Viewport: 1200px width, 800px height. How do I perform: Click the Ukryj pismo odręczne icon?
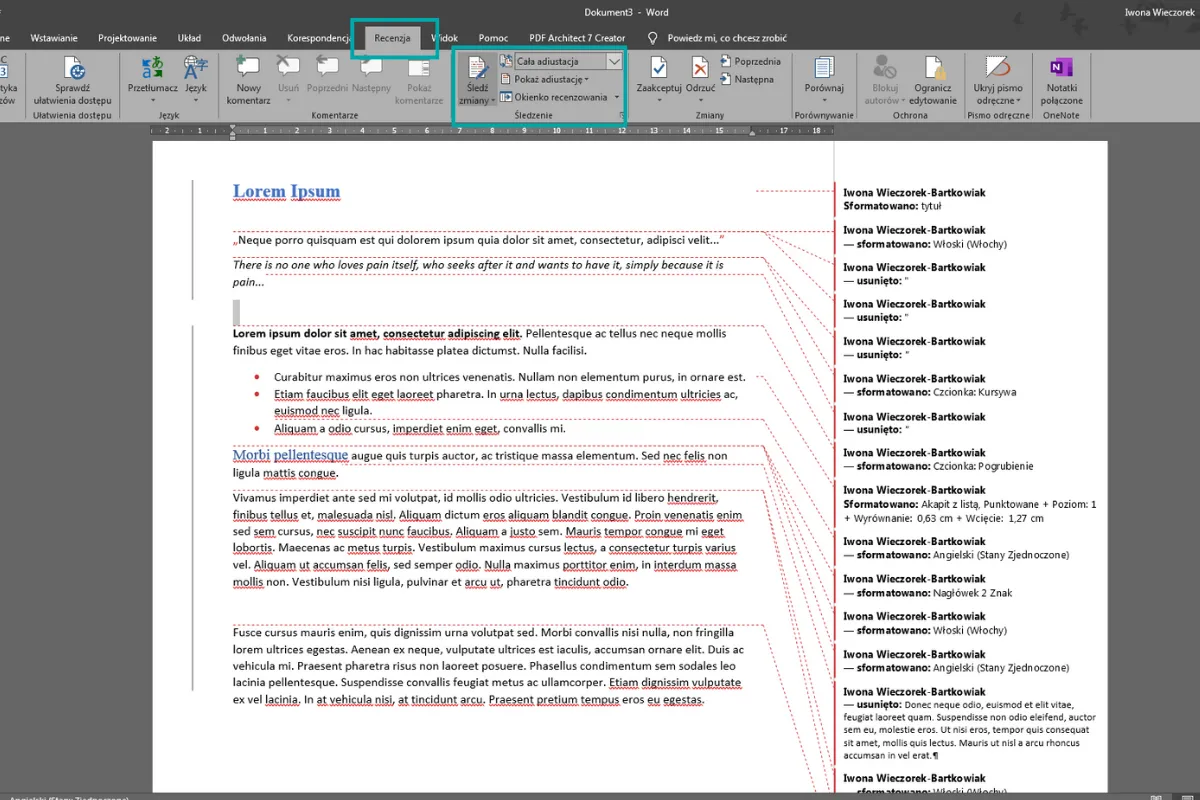997,68
